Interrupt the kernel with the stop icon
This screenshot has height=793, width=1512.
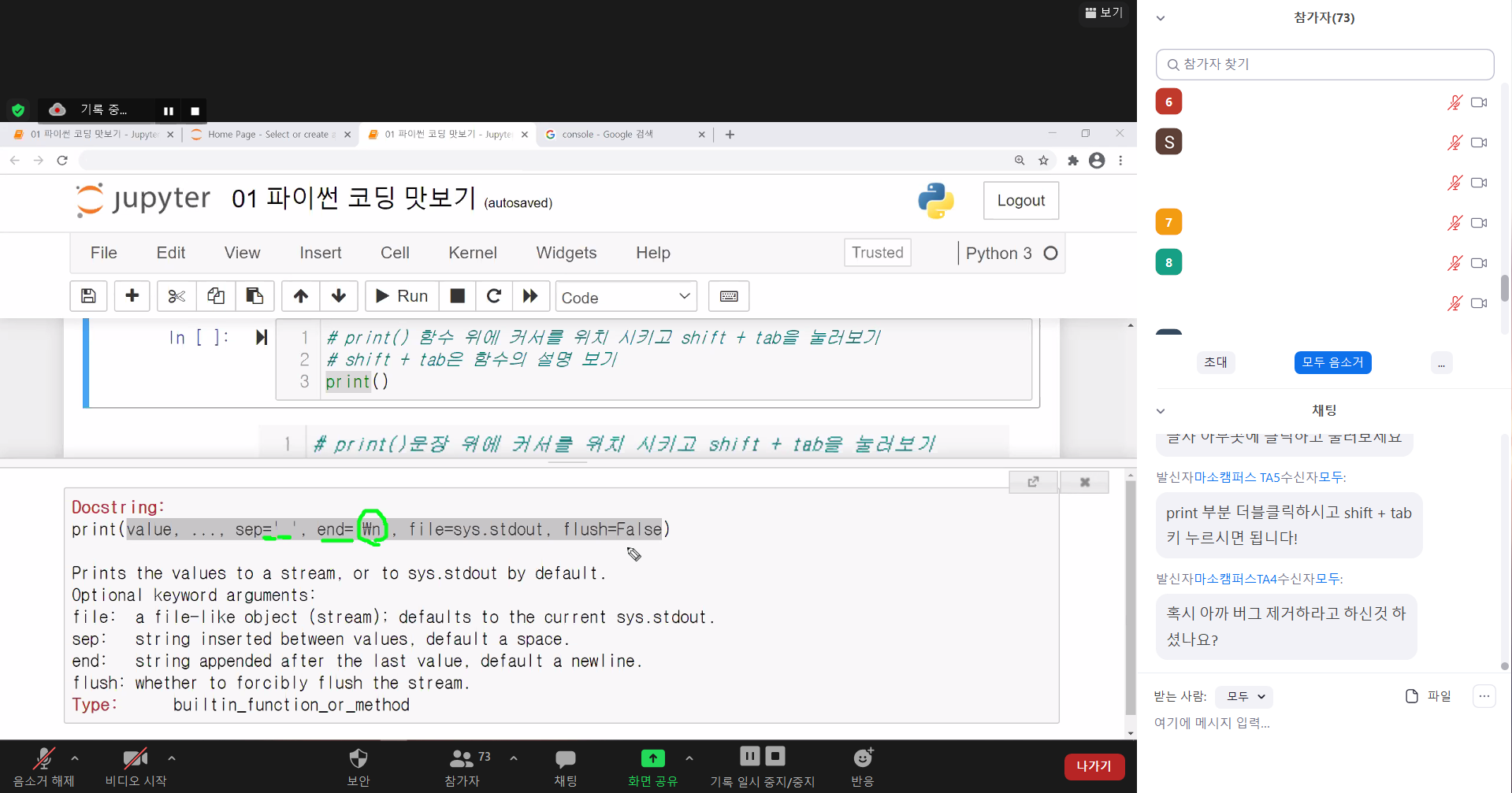457,296
